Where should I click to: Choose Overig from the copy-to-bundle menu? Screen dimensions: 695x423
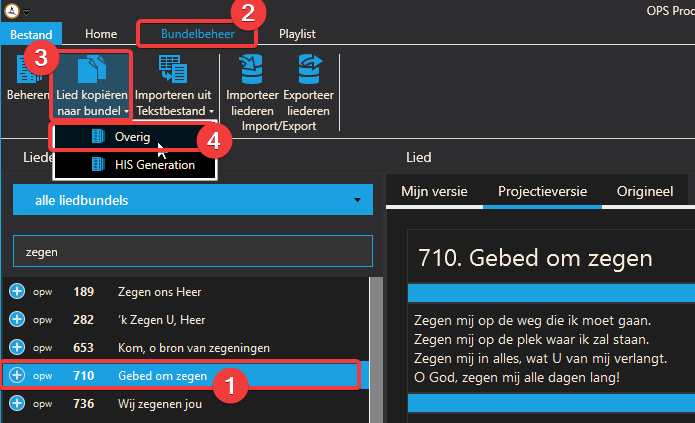(x=132, y=137)
